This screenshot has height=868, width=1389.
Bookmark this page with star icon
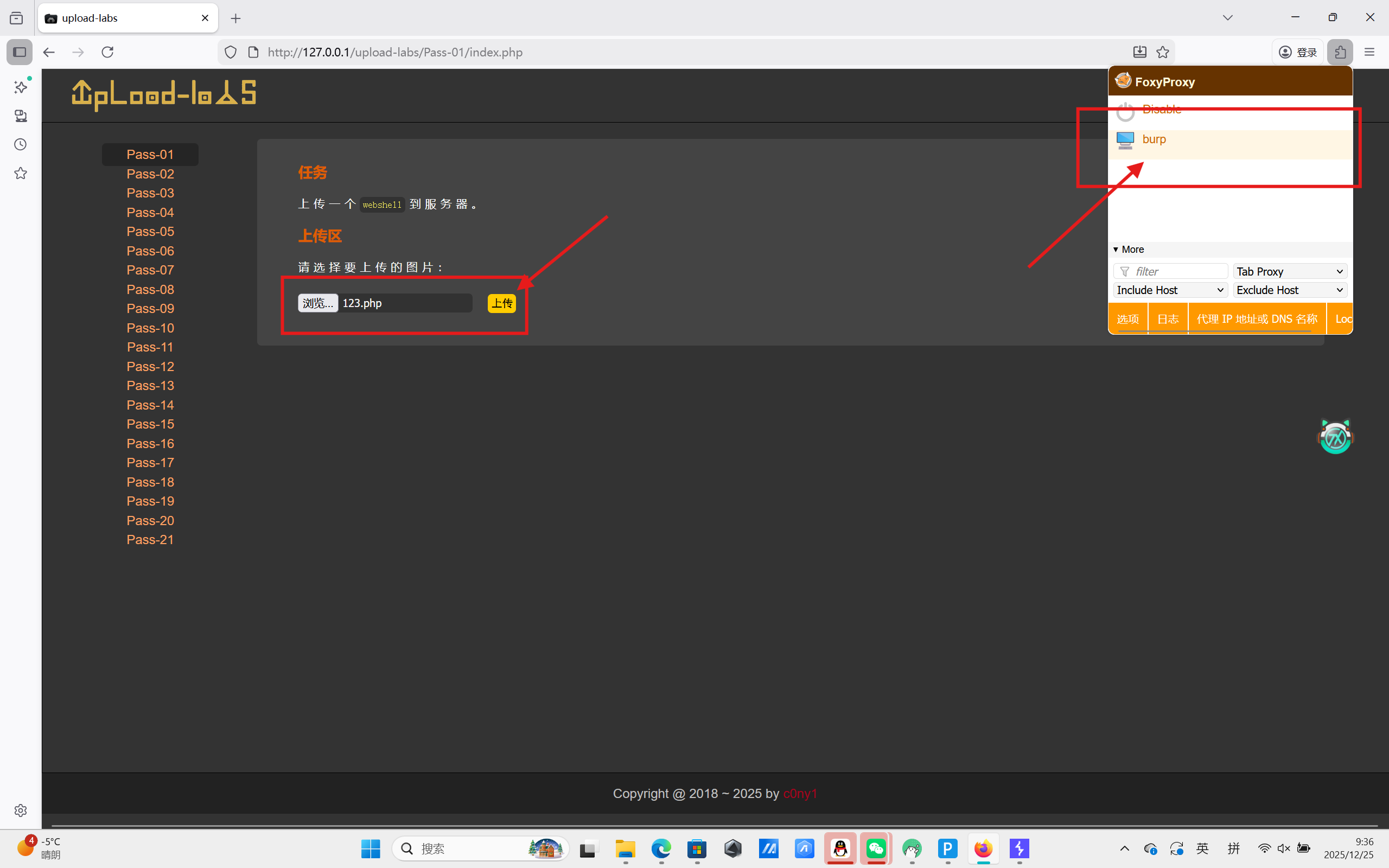(1163, 52)
